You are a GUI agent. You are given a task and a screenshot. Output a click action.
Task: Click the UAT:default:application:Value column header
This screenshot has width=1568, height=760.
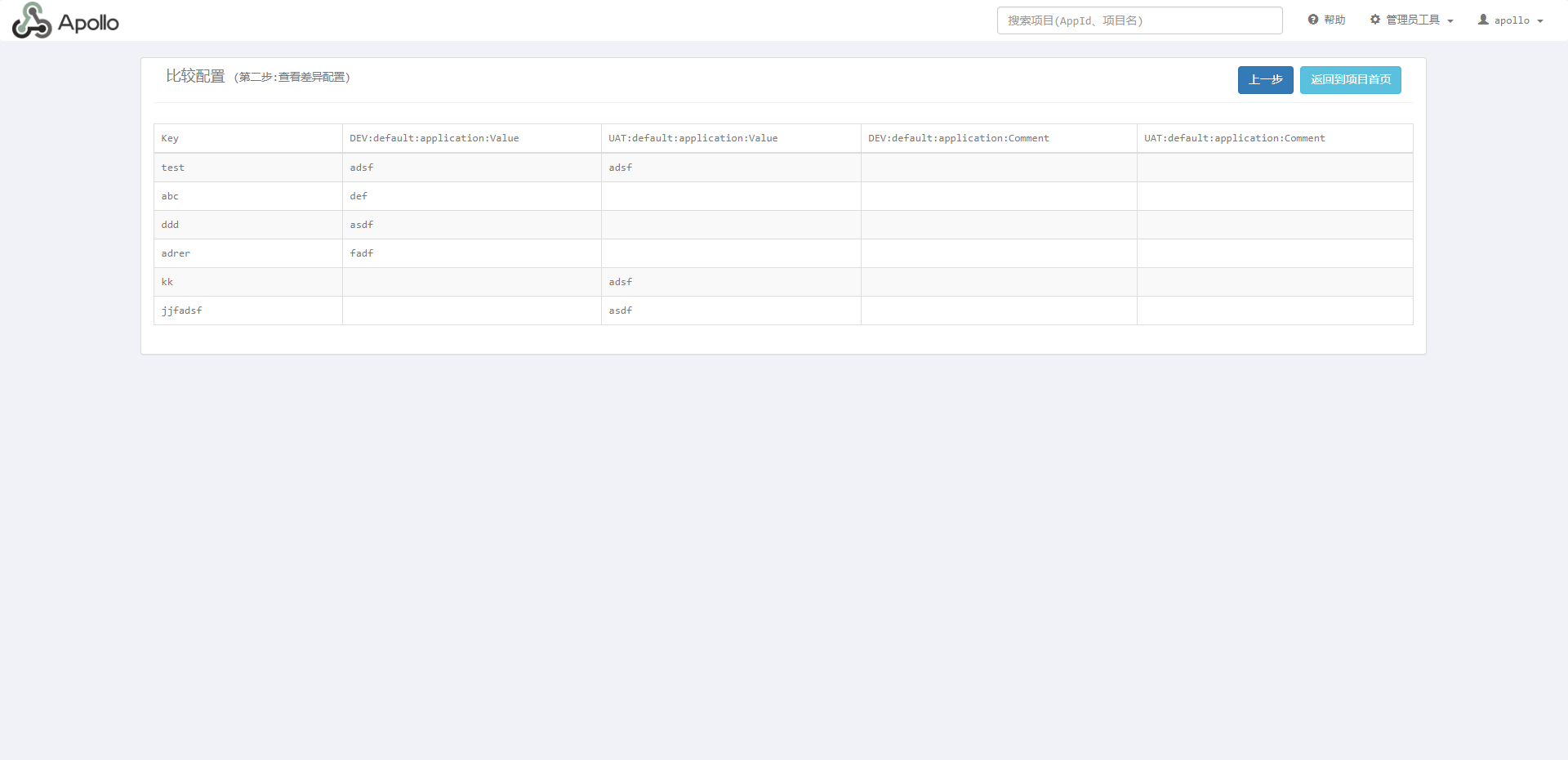693,137
